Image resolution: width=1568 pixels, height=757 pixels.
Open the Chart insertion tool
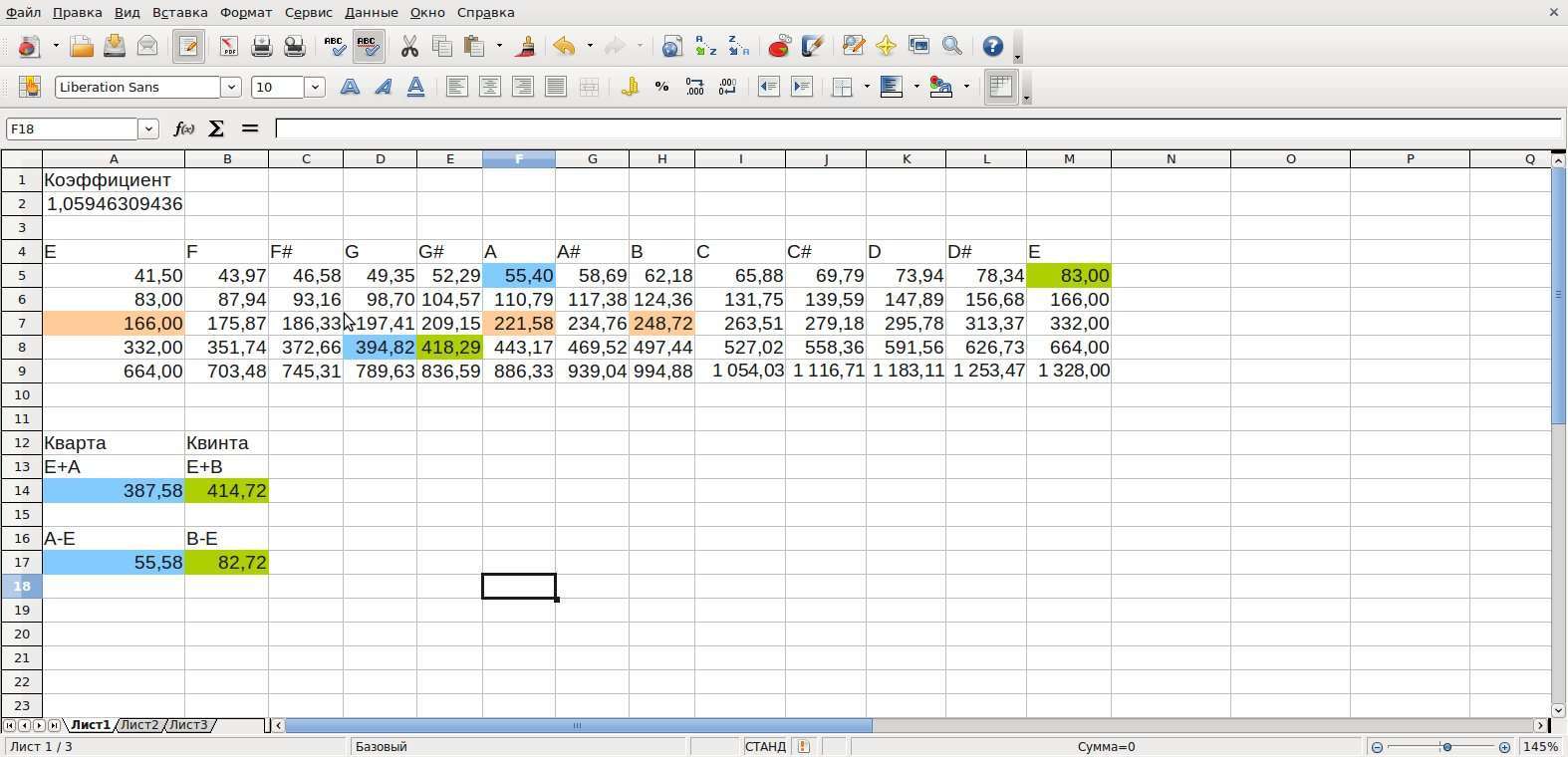point(779,47)
